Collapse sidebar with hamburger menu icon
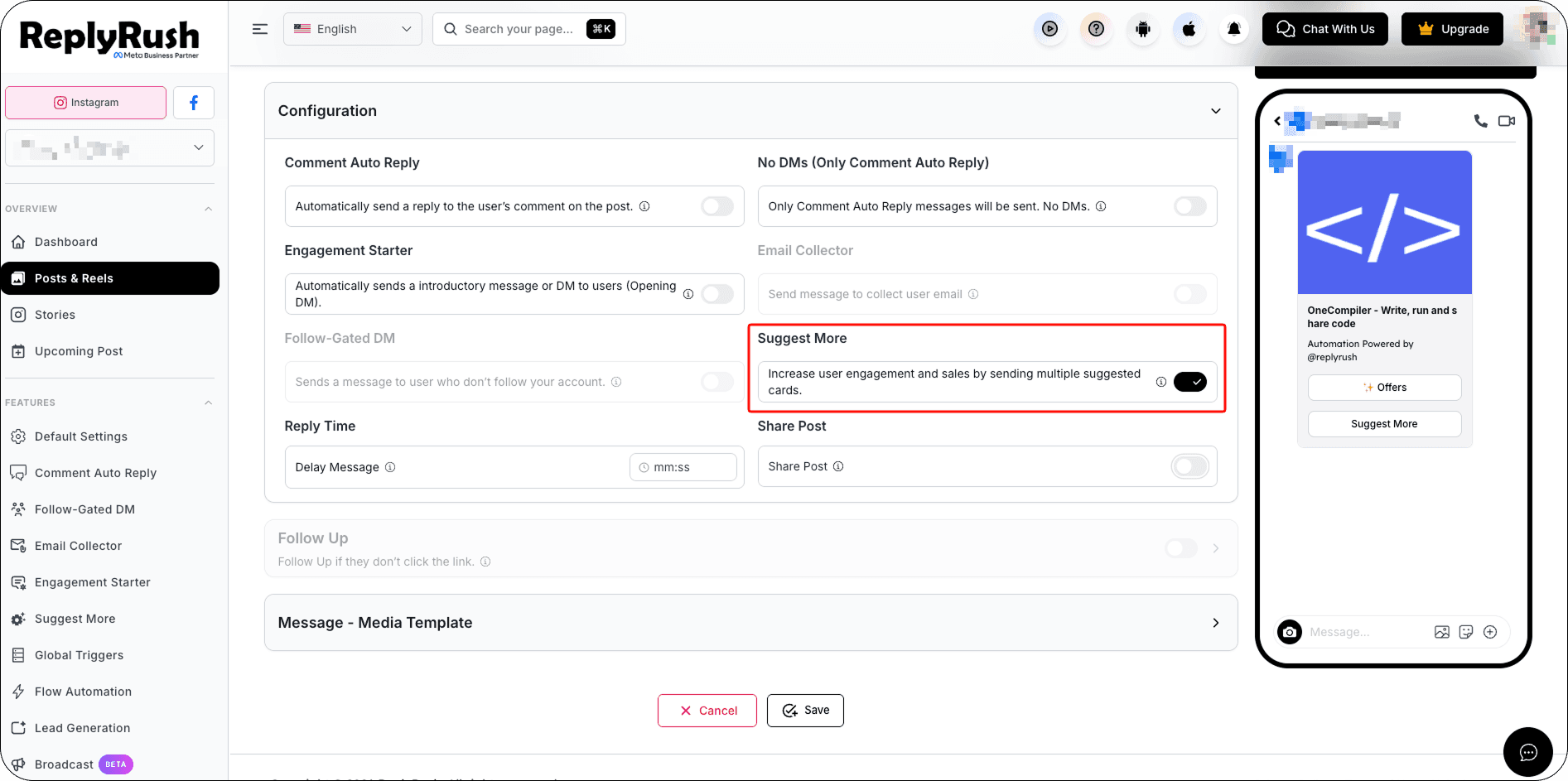The image size is (1568, 781). 260,29
